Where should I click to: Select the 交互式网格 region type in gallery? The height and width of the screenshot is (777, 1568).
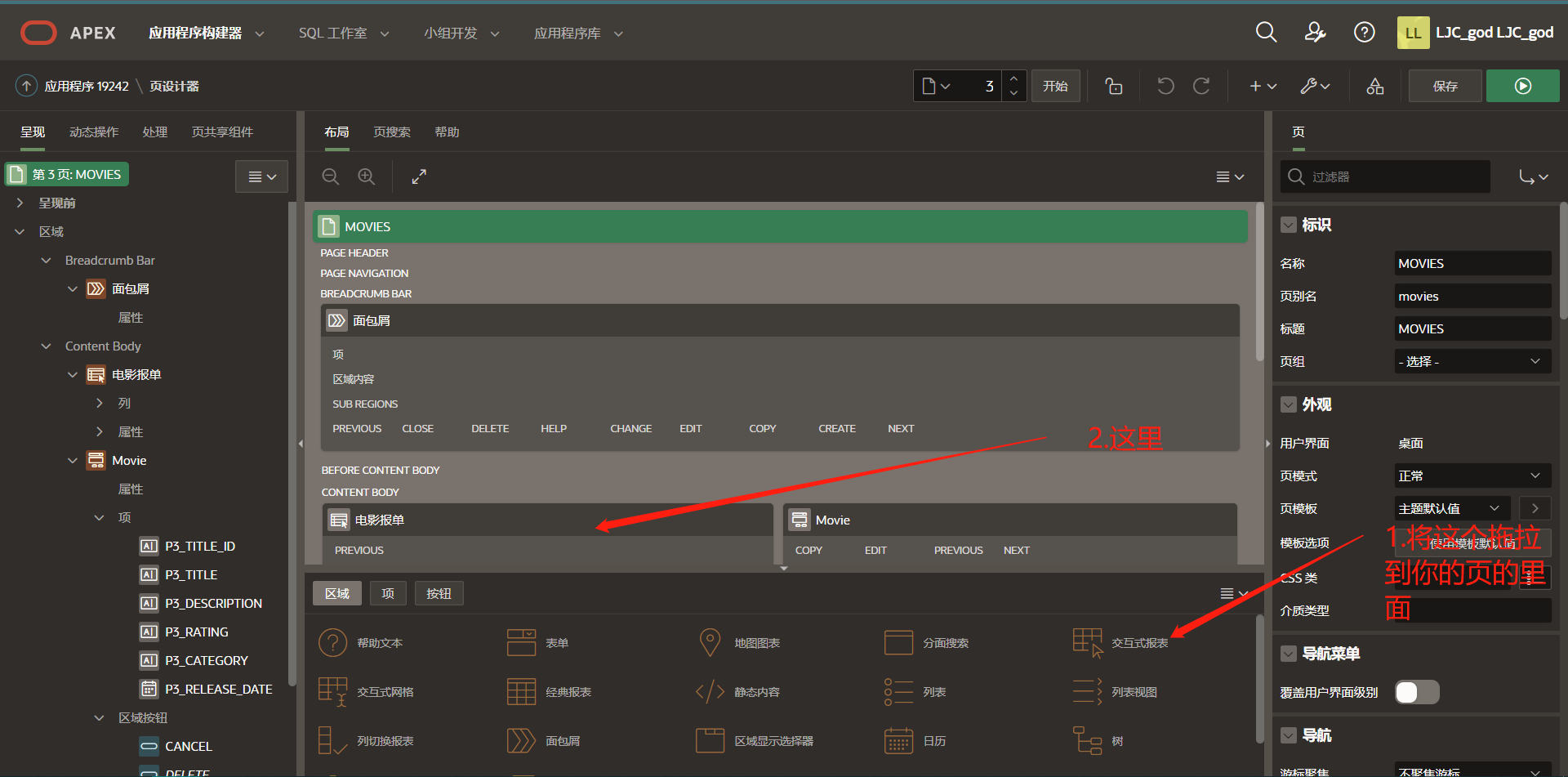(365, 692)
